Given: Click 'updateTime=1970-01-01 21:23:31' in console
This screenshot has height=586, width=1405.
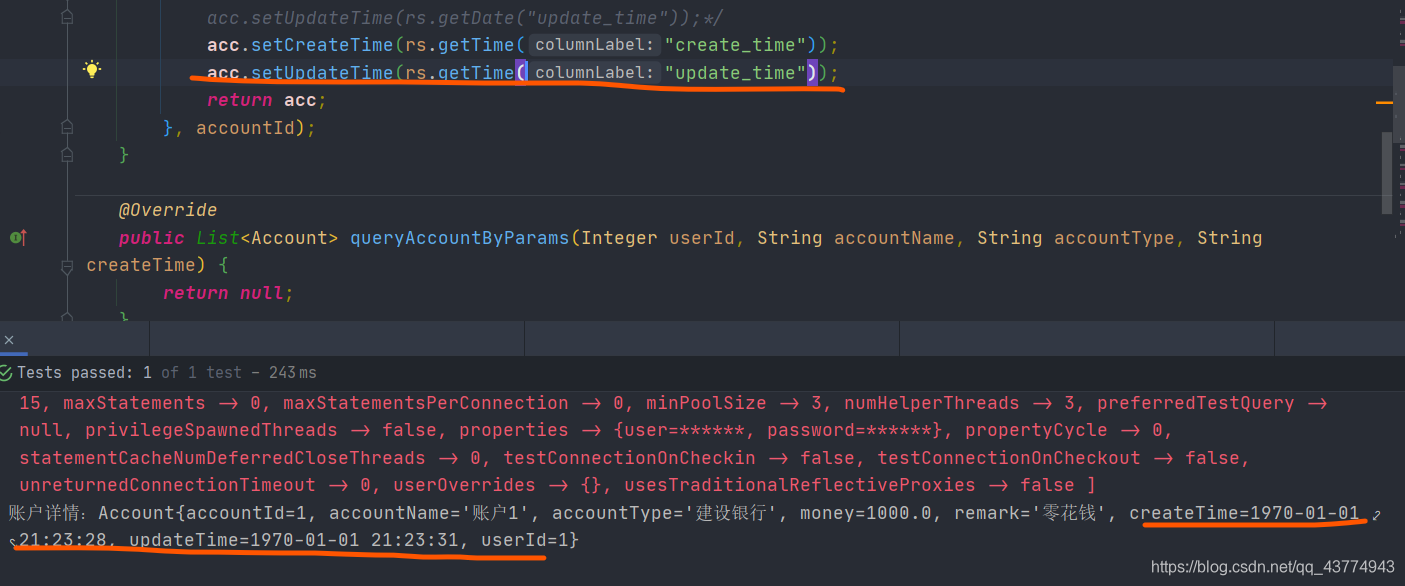Looking at the screenshot, I should coord(295,540).
